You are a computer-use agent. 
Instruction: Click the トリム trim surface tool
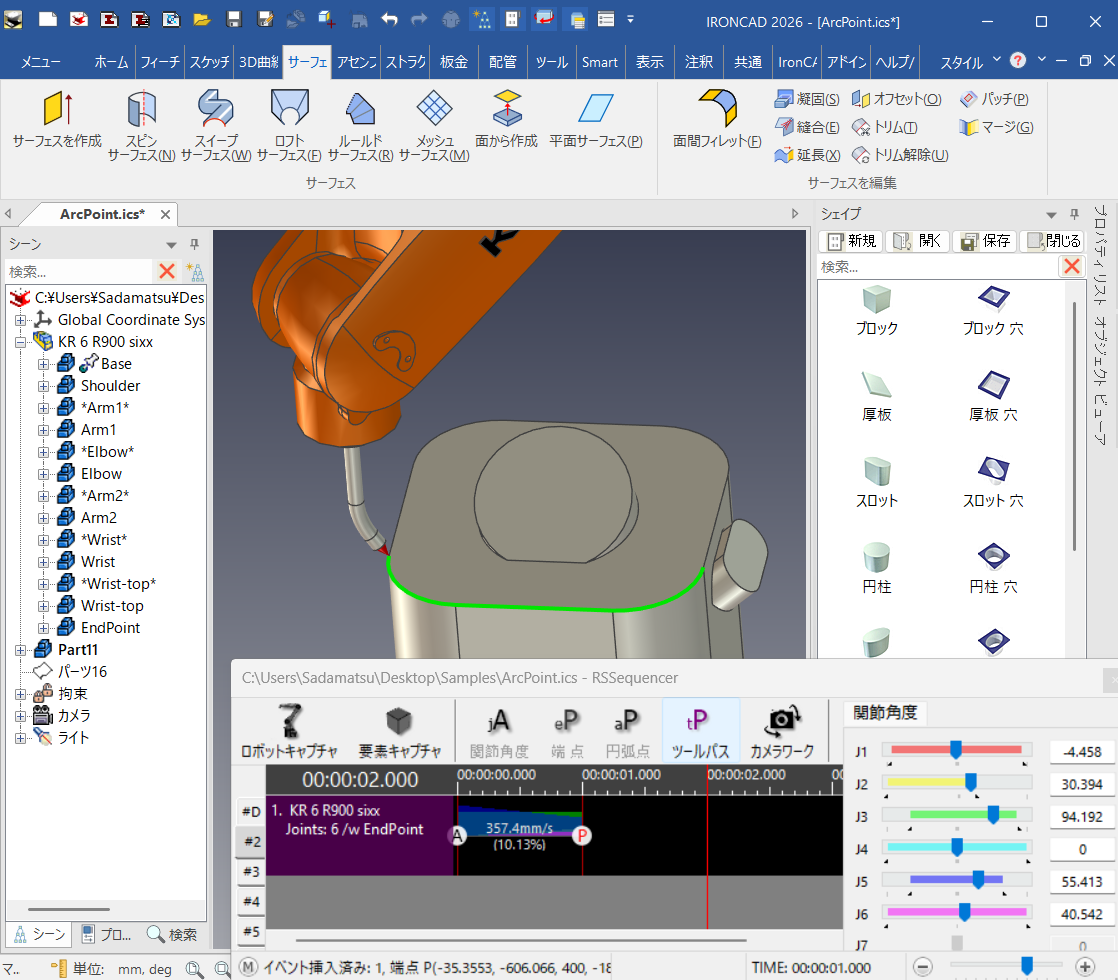(885, 127)
